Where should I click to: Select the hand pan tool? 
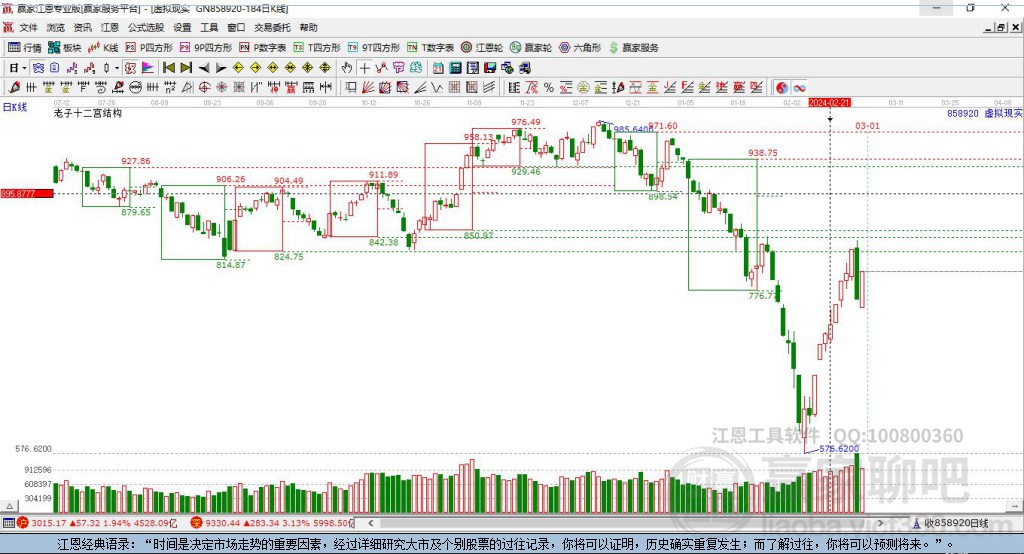[x=347, y=68]
